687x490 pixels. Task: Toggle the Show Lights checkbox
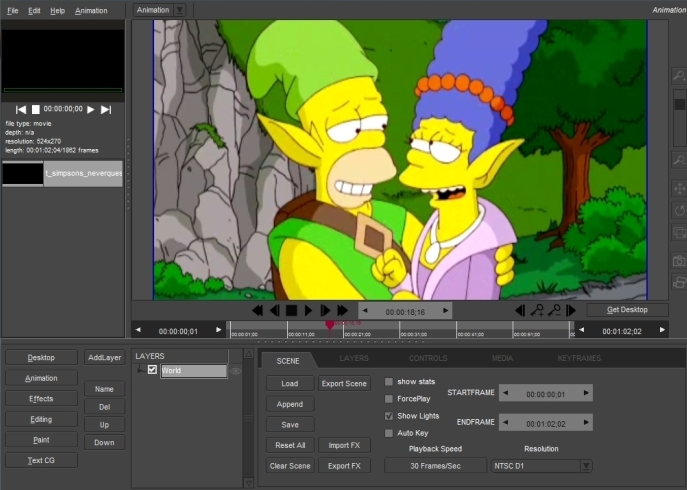click(x=389, y=415)
